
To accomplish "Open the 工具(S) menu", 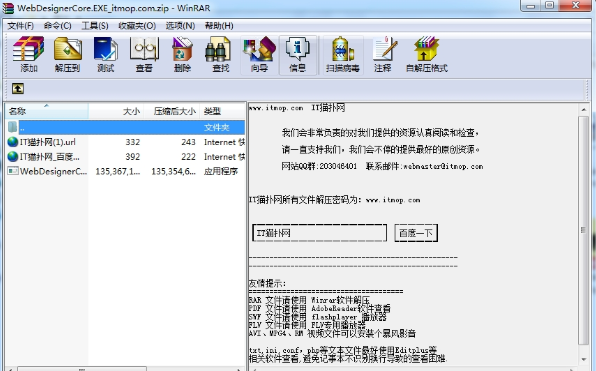I will 95,25.
